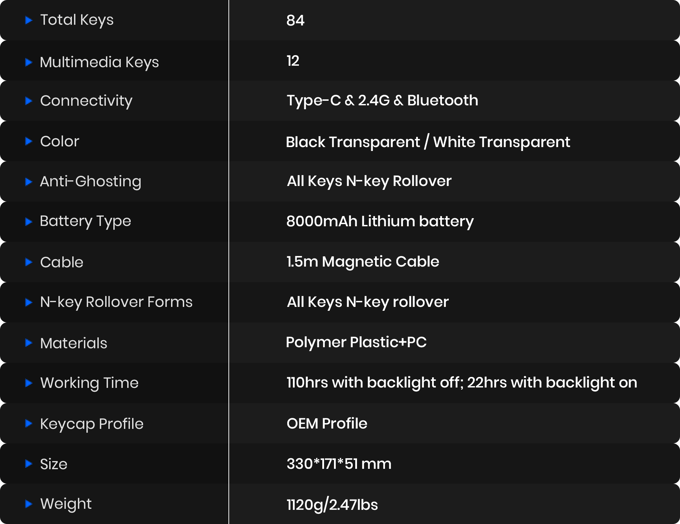This screenshot has width=680, height=524.
Task: Click the 1120g/2.47lbs weight value
Action: pyautogui.click(x=332, y=504)
